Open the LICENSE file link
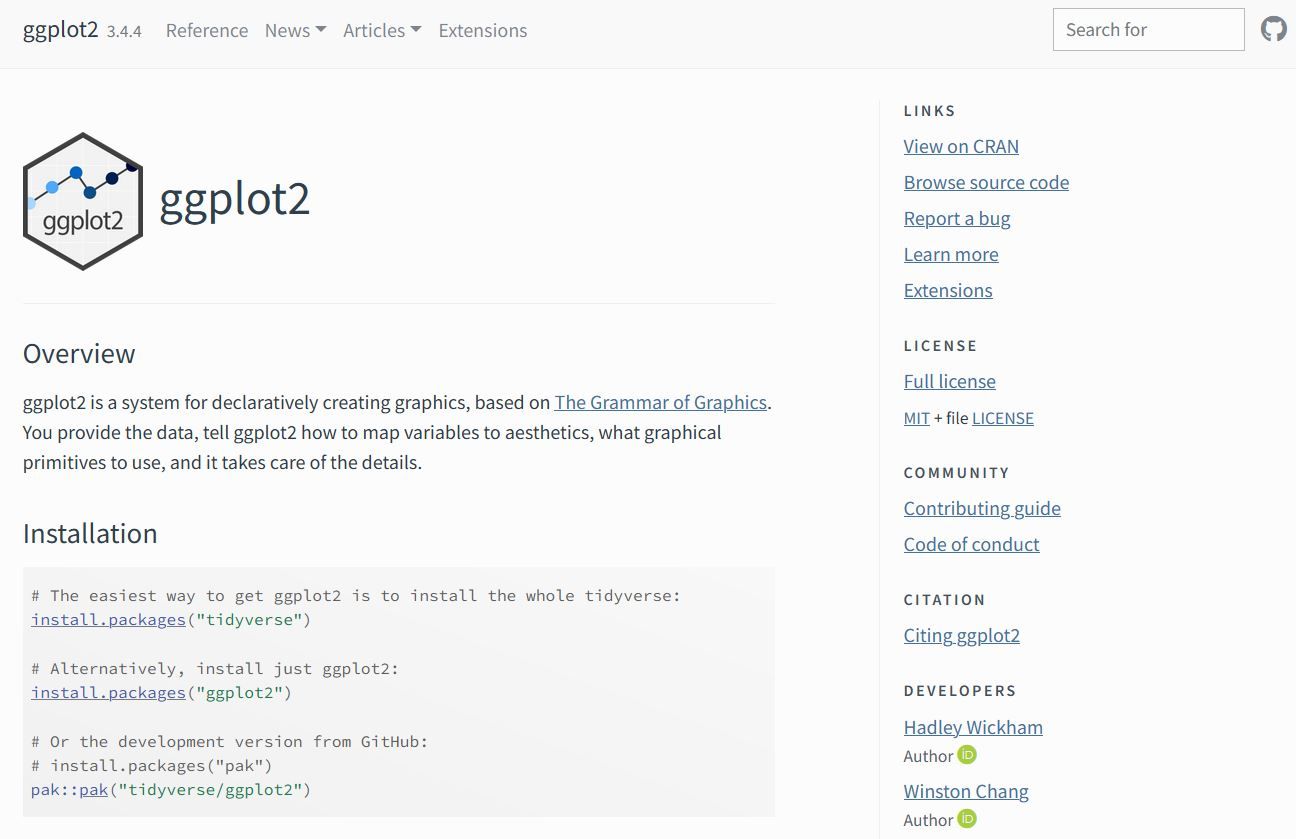The width and height of the screenshot is (1296, 839). pos(1003,418)
